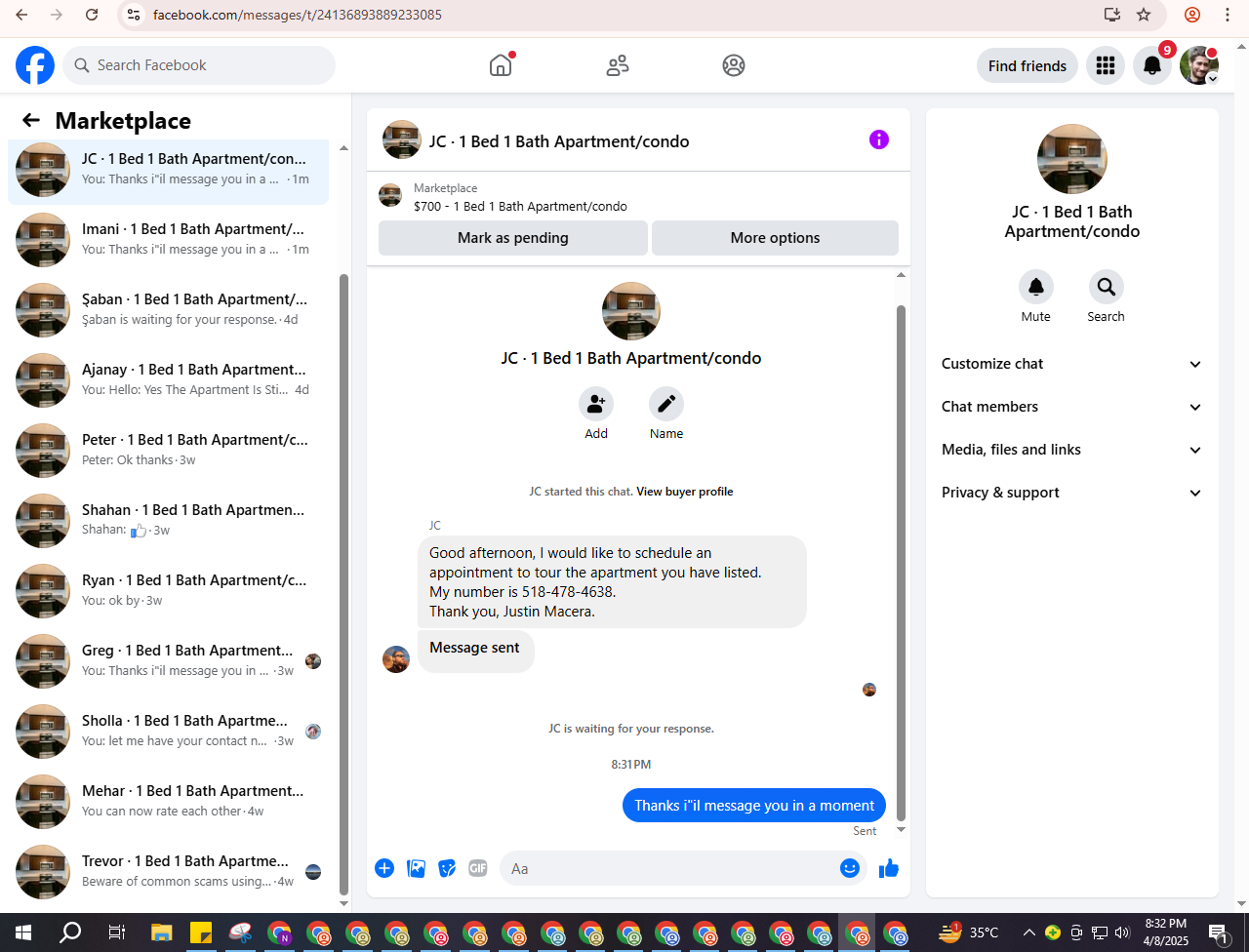Expand Customize chat section
1249x952 pixels.
click(1072, 364)
